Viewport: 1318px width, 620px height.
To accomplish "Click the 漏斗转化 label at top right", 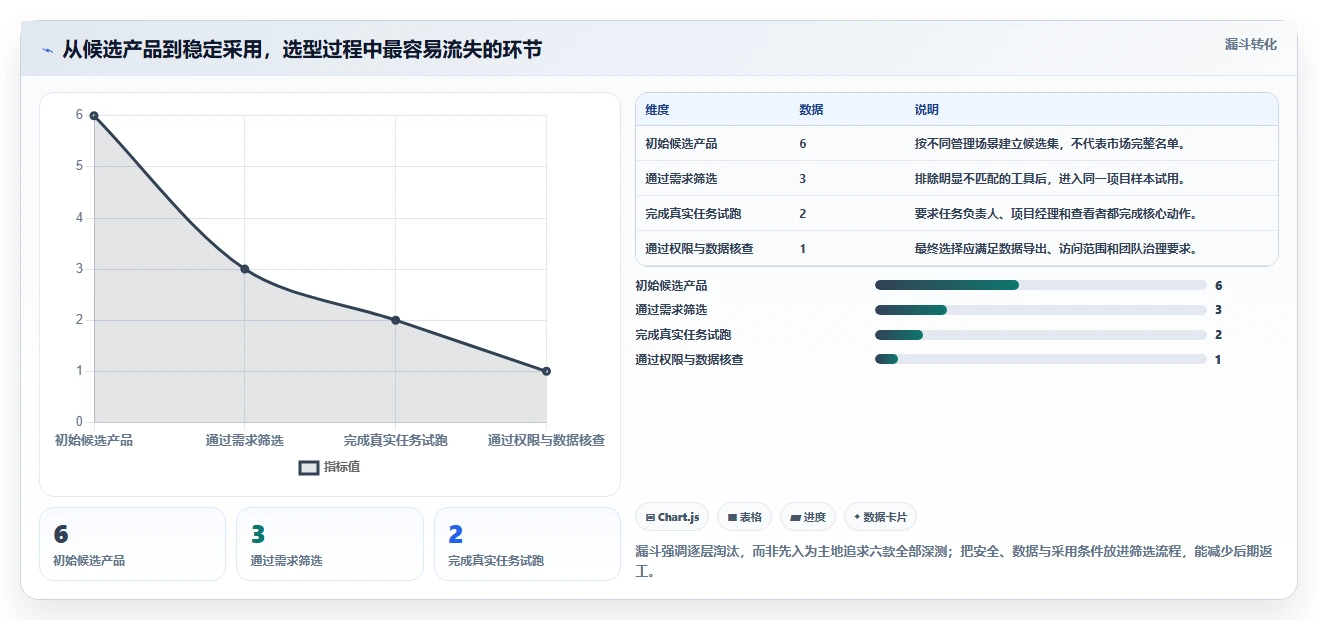I will click(1251, 44).
